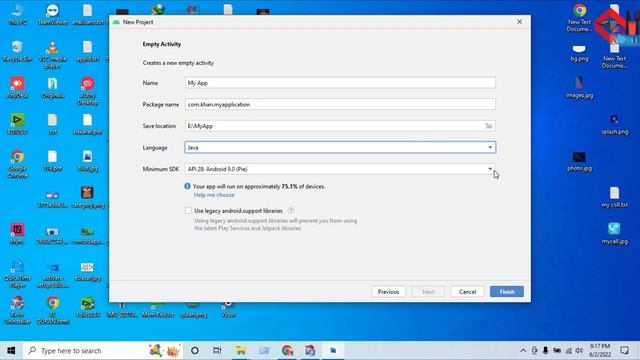Open File Explorer from taskbar
This screenshot has height=360, width=640.
click(241, 351)
